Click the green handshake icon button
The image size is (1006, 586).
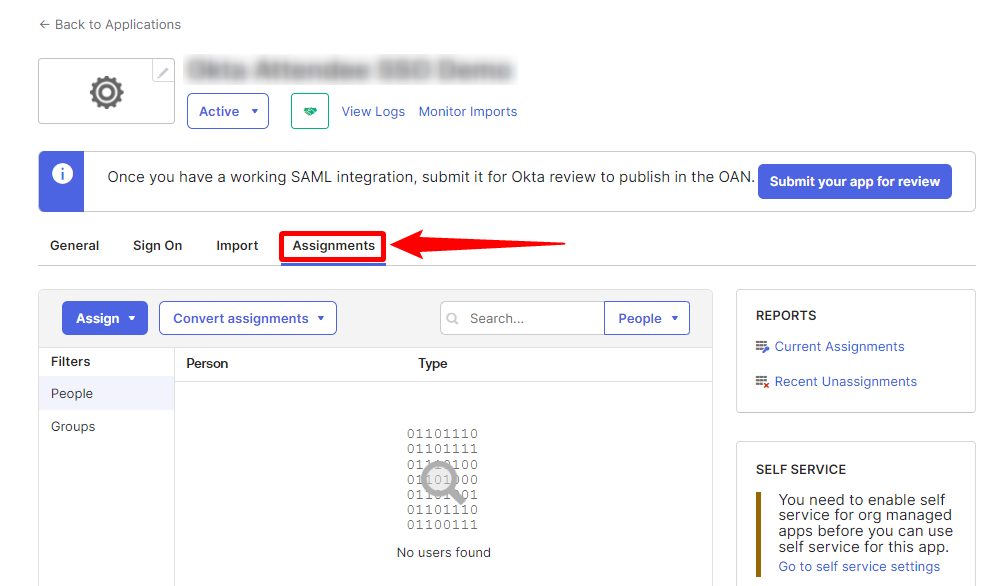(310, 111)
